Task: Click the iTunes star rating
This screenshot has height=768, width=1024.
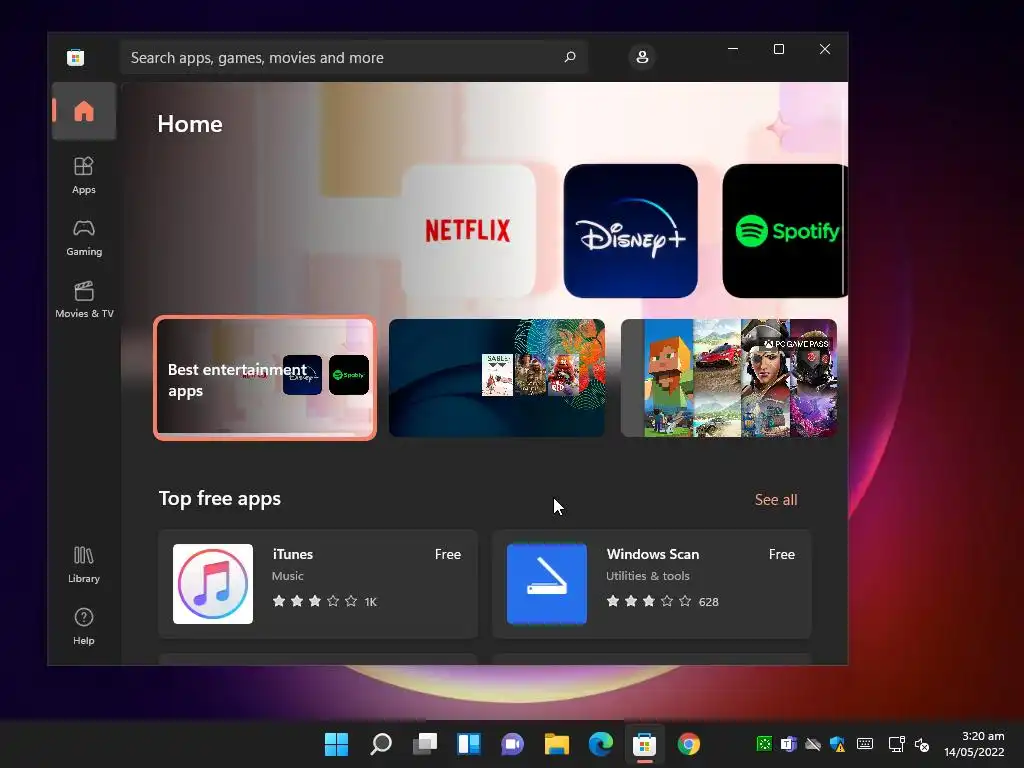Action: click(x=315, y=601)
